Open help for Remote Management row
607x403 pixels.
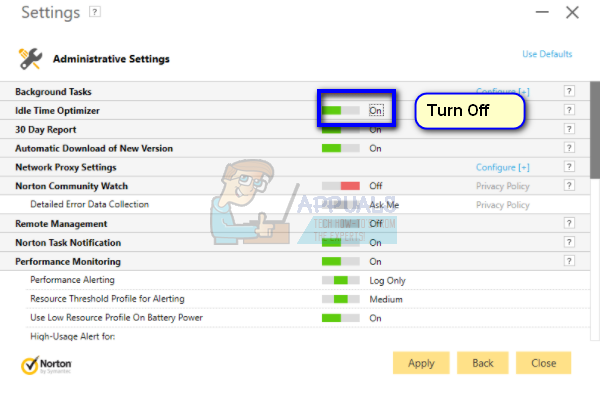pyautogui.click(x=569, y=223)
